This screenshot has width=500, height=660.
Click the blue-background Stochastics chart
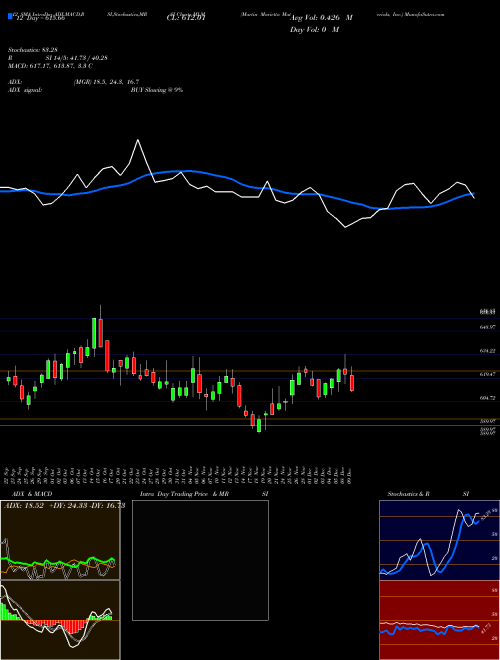pyautogui.click(x=439, y=540)
